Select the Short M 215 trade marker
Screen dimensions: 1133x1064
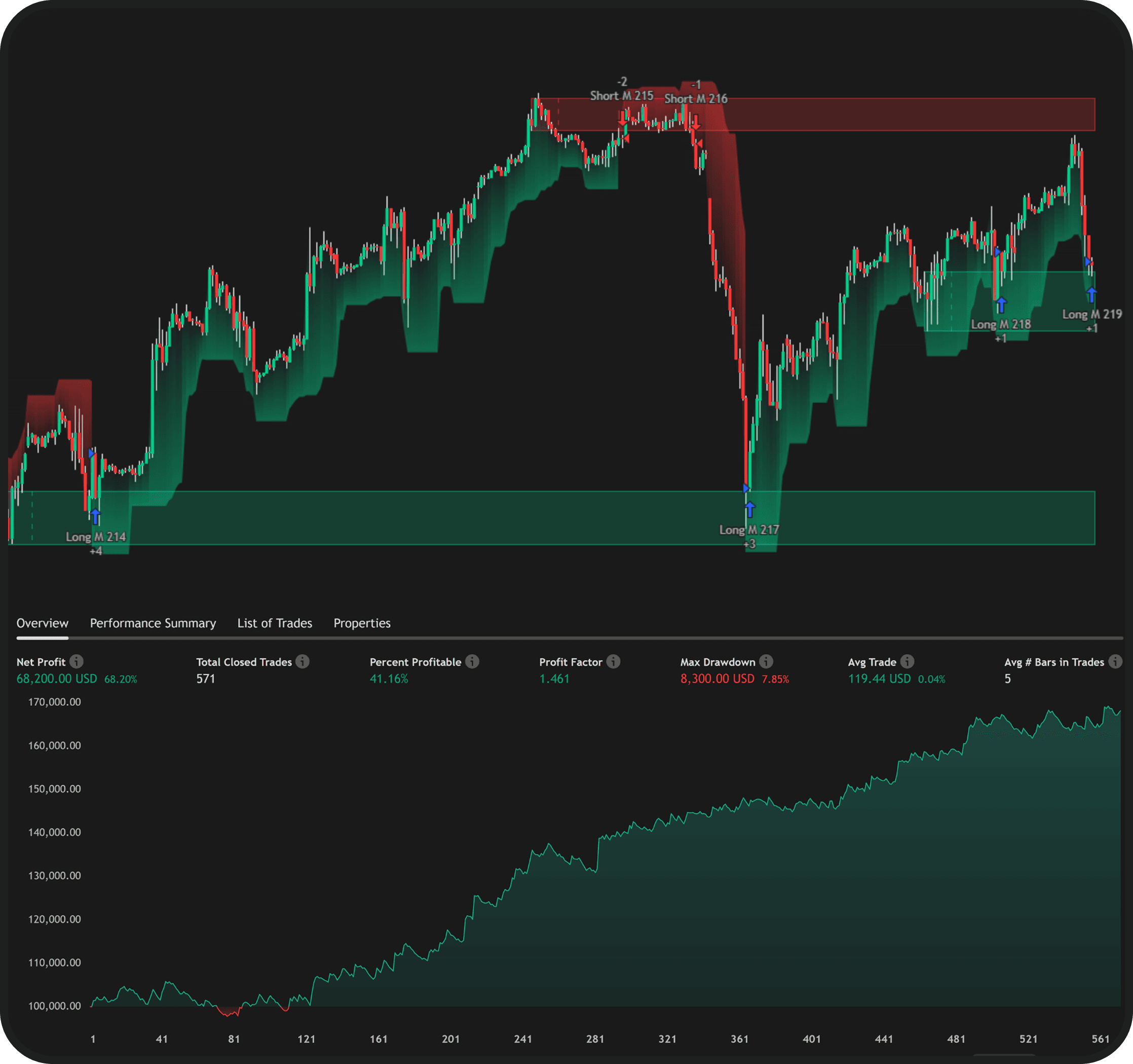coord(621,96)
